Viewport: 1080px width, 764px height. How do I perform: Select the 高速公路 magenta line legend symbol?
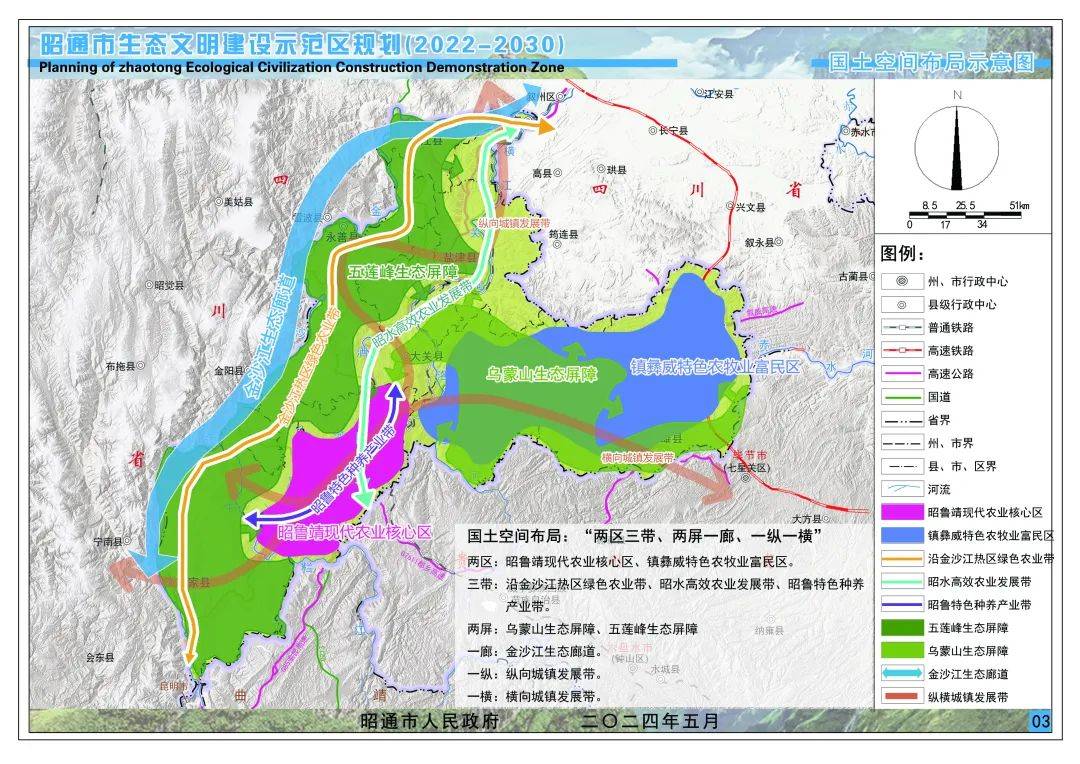click(x=902, y=374)
